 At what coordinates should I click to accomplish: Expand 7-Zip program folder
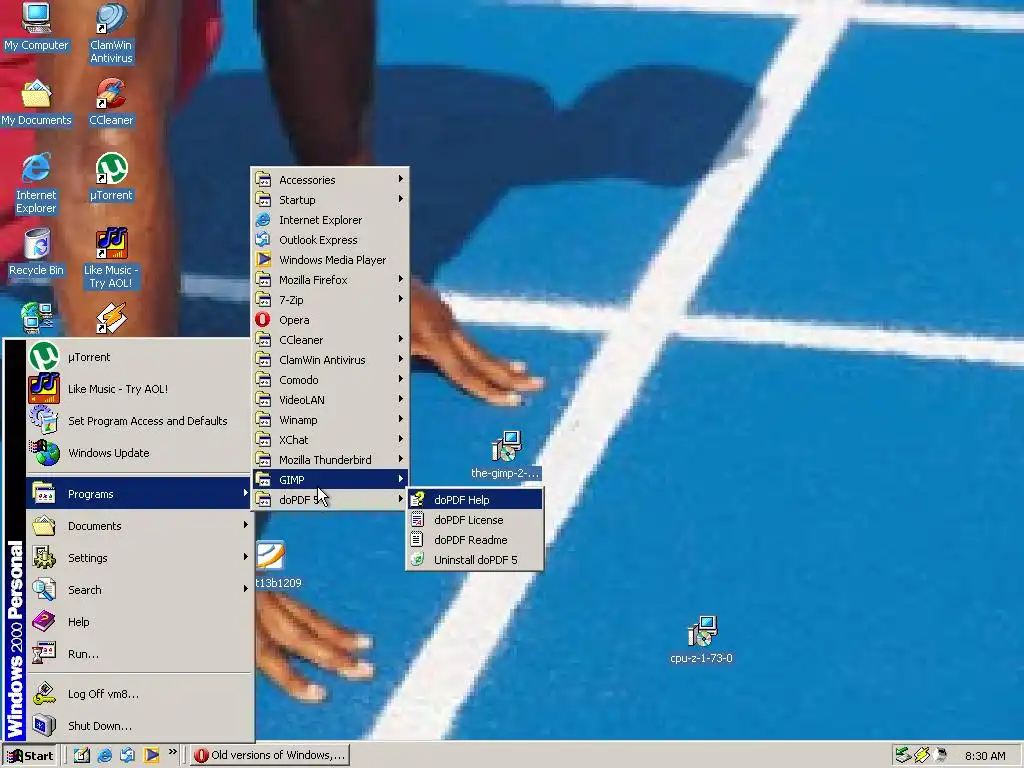[330, 300]
